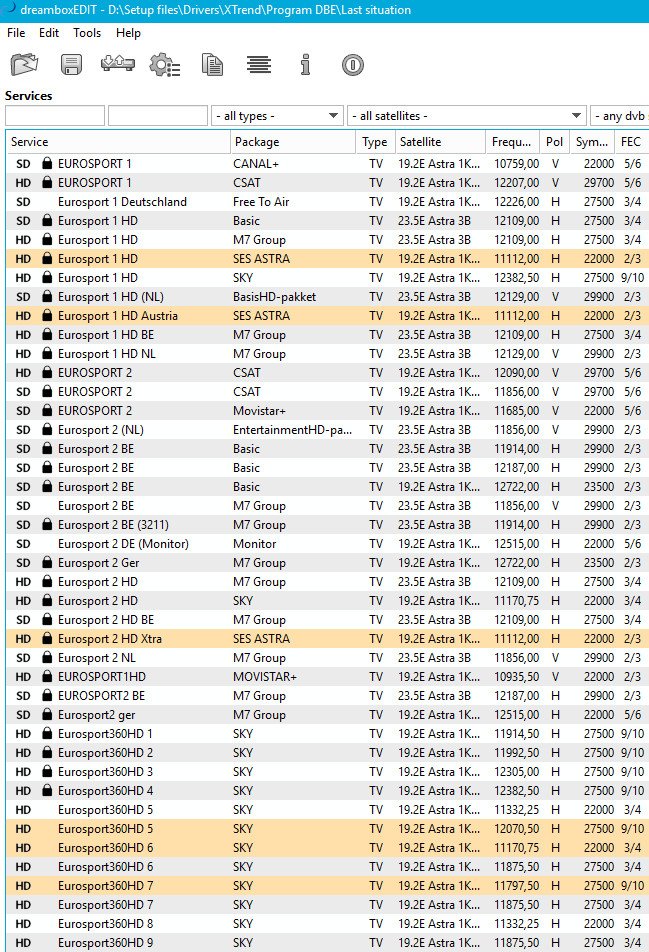This screenshot has width=649, height=952.
Task: Select Eurosport 2 DE (Monitor) service
Action: (327, 543)
